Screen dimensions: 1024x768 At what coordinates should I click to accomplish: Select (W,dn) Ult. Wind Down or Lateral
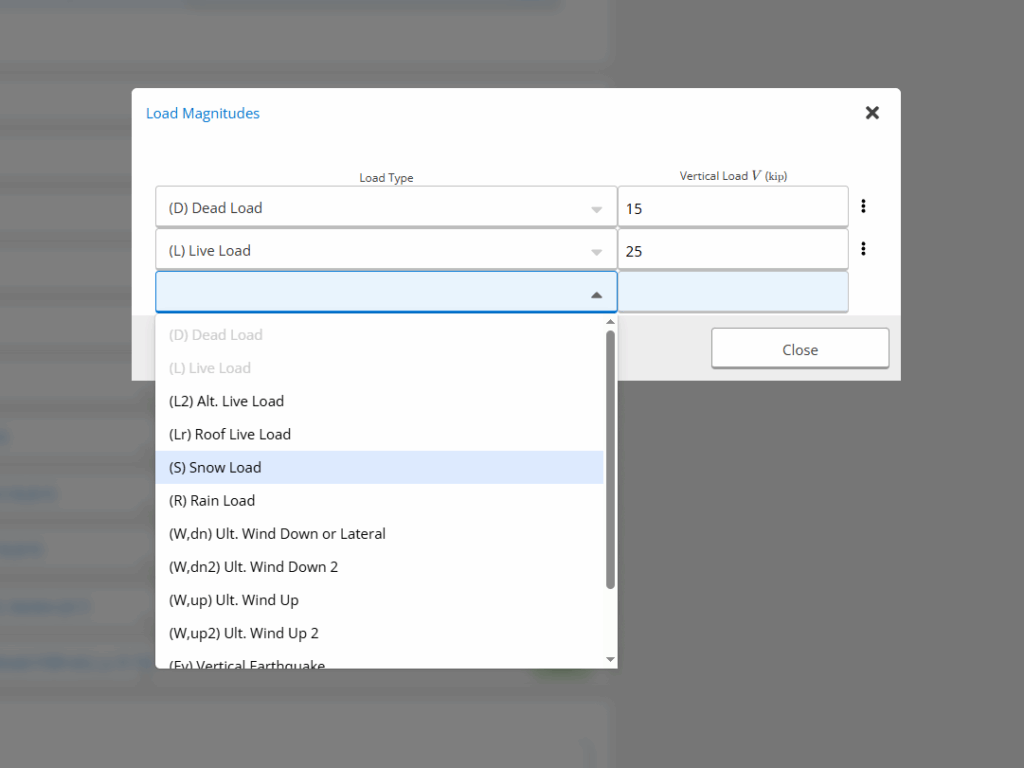click(x=277, y=534)
